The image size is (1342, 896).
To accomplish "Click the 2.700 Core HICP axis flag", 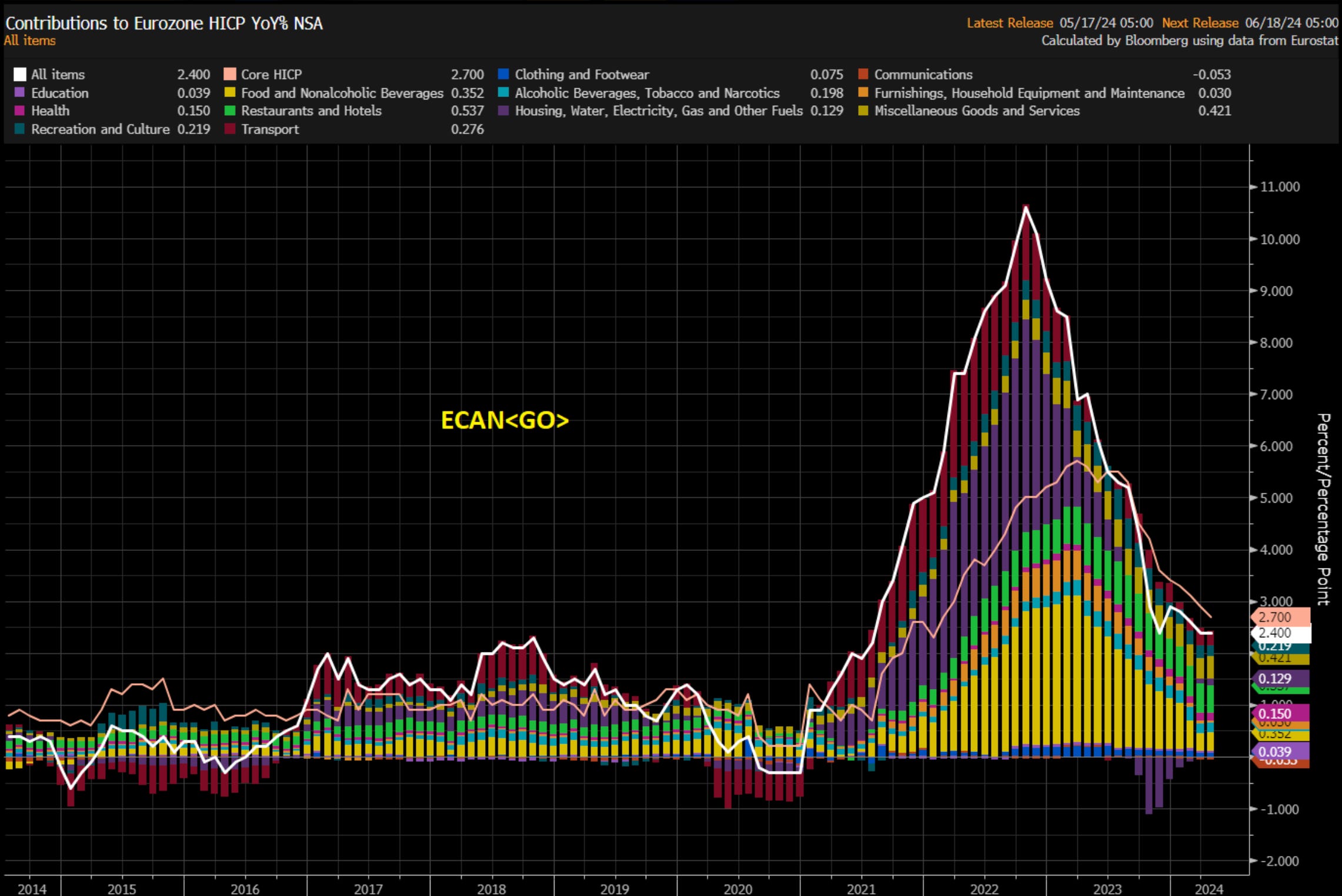I will (1280, 617).
